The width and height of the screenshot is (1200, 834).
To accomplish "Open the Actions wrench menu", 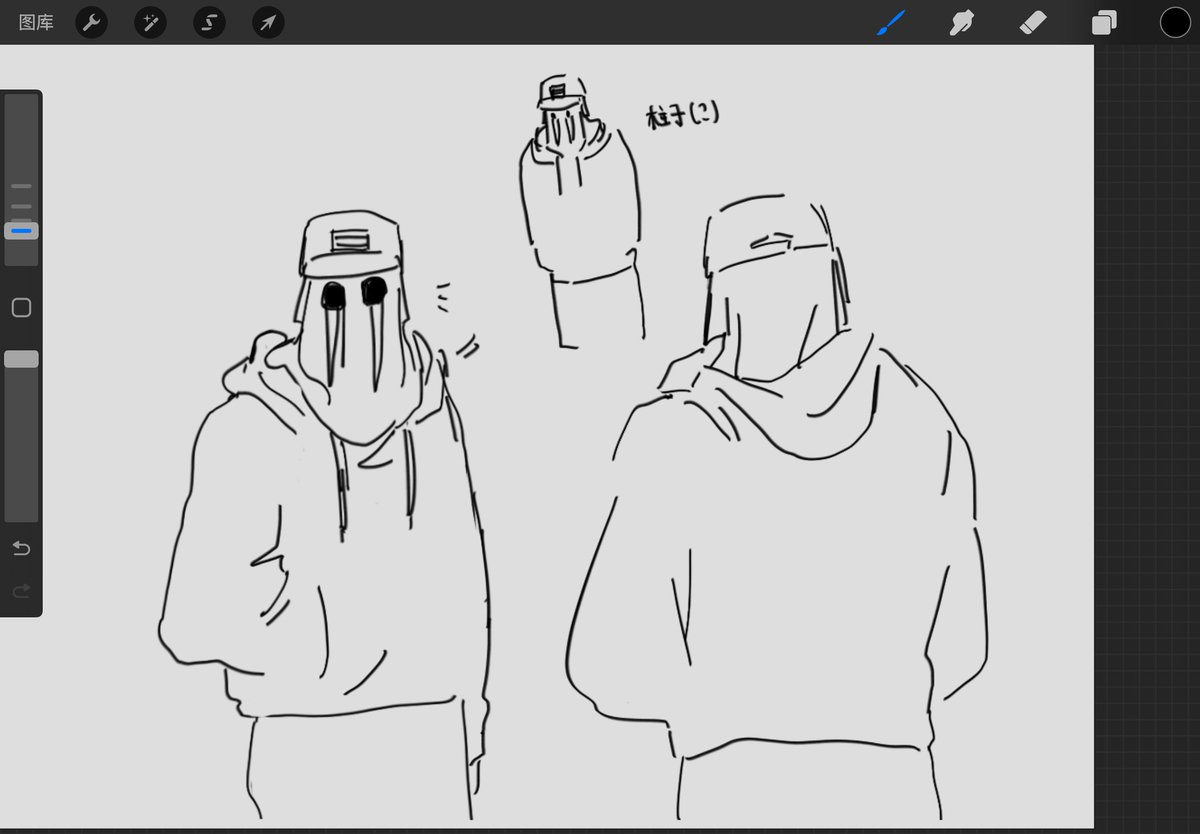I will 92,22.
